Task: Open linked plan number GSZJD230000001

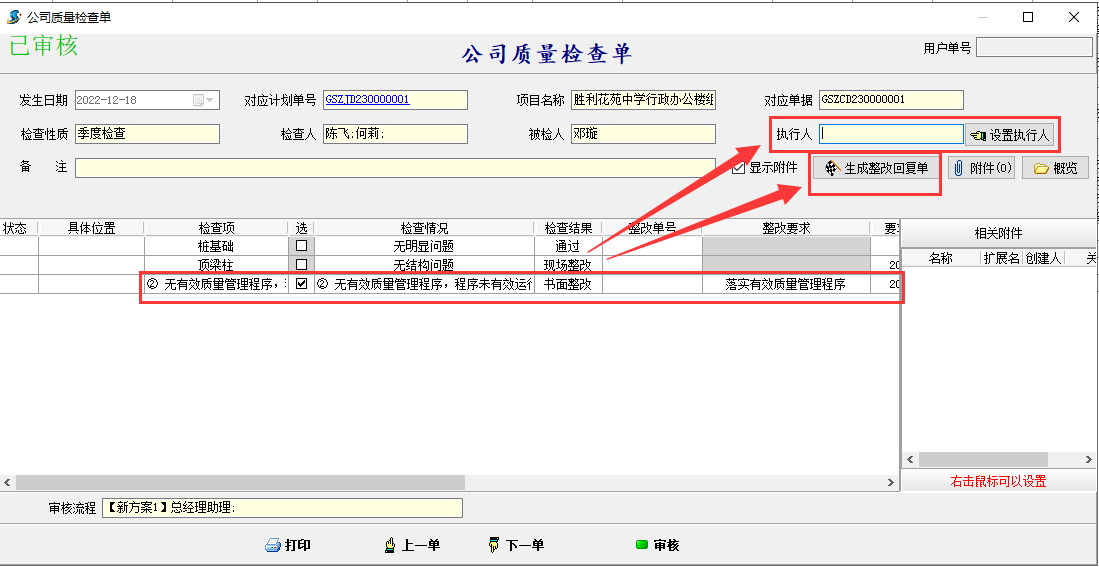Action: (368, 100)
